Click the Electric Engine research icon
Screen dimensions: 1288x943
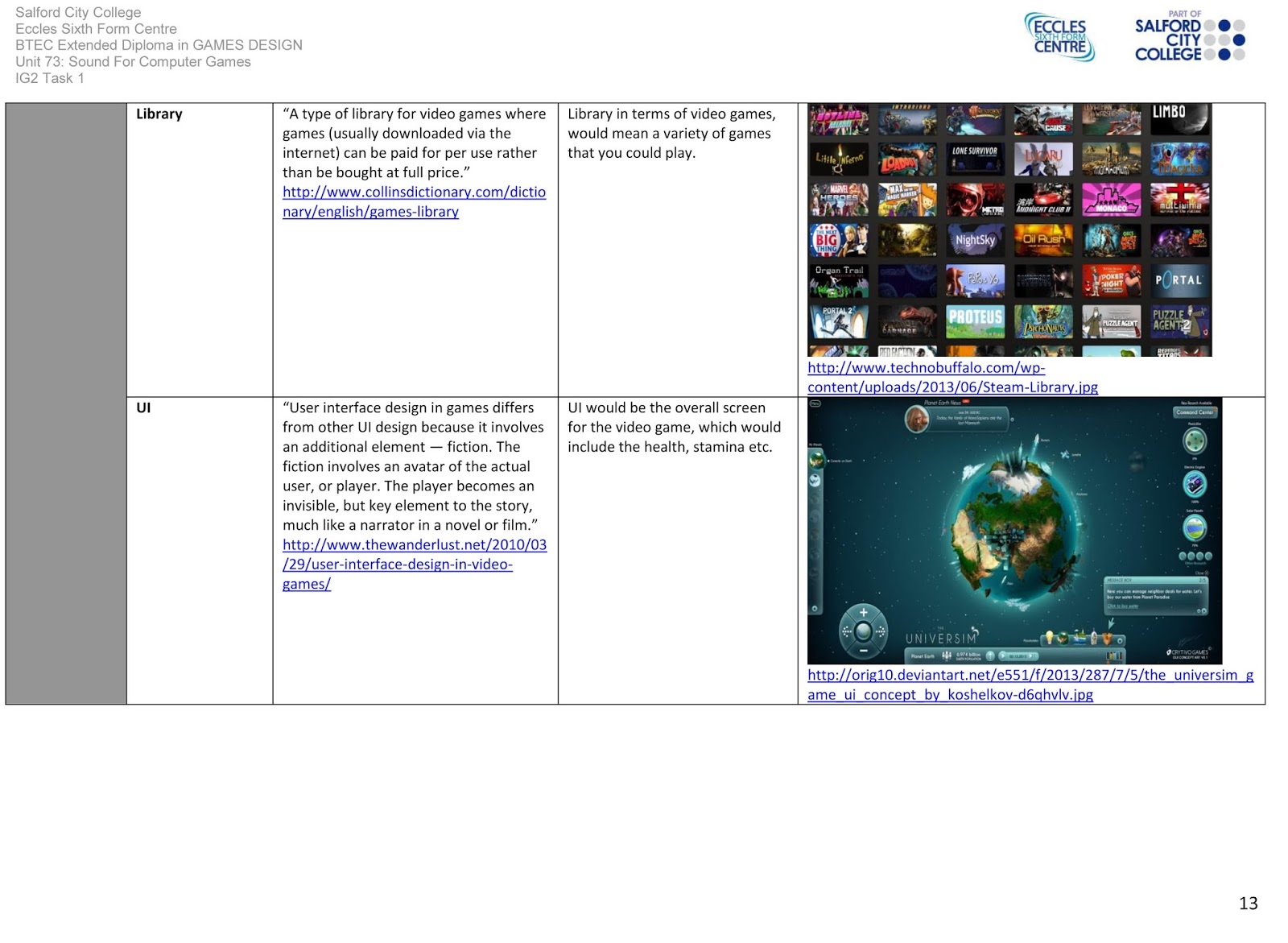[1195, 484]
